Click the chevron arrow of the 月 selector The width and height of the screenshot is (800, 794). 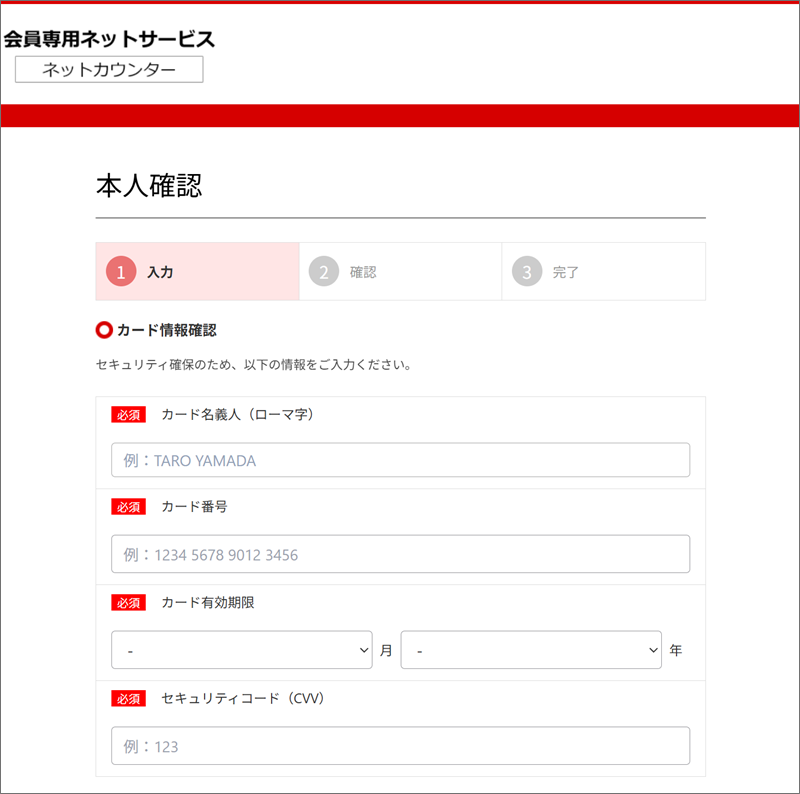tap(364, 650)
